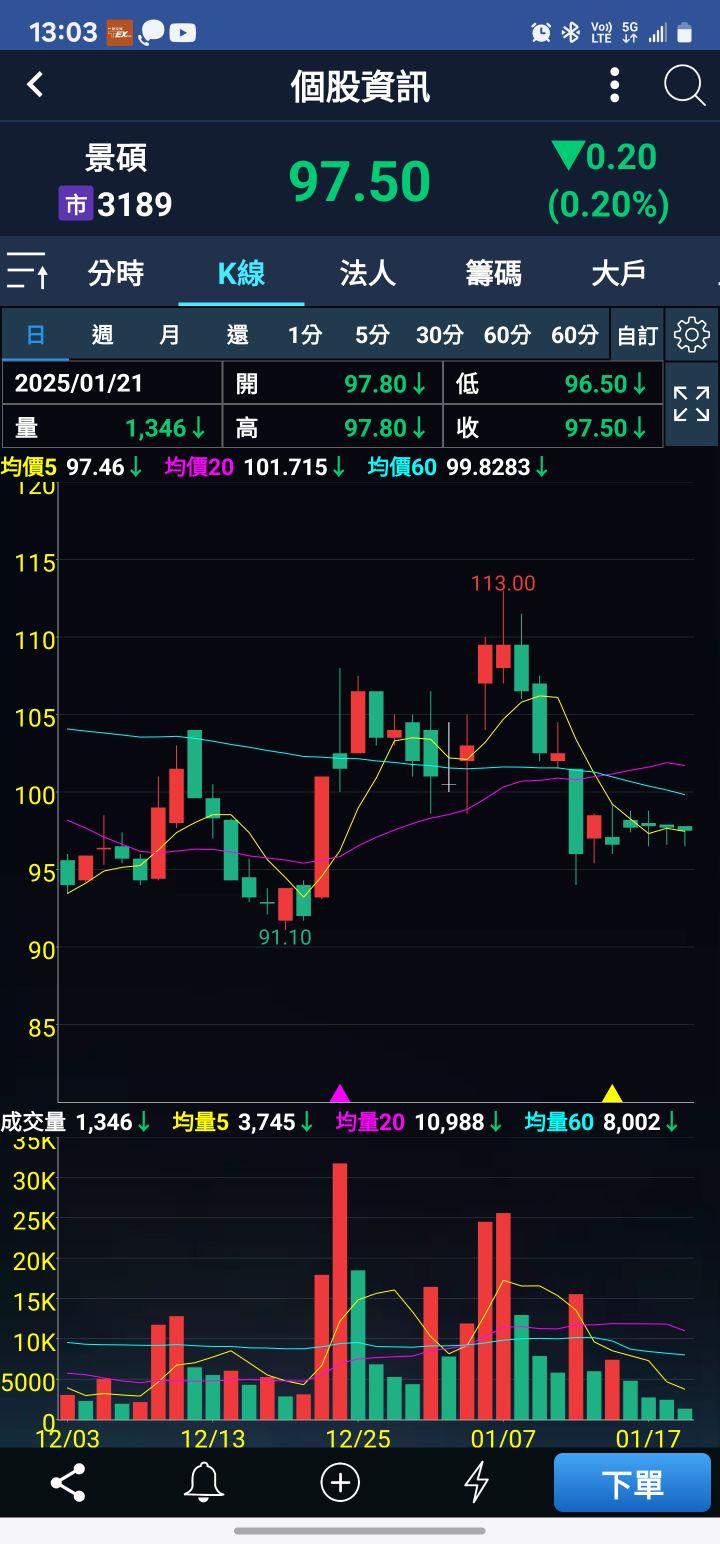Open the 大戶 tab
The width and height of the screenshot is (720, 1544).
[619, 272]
